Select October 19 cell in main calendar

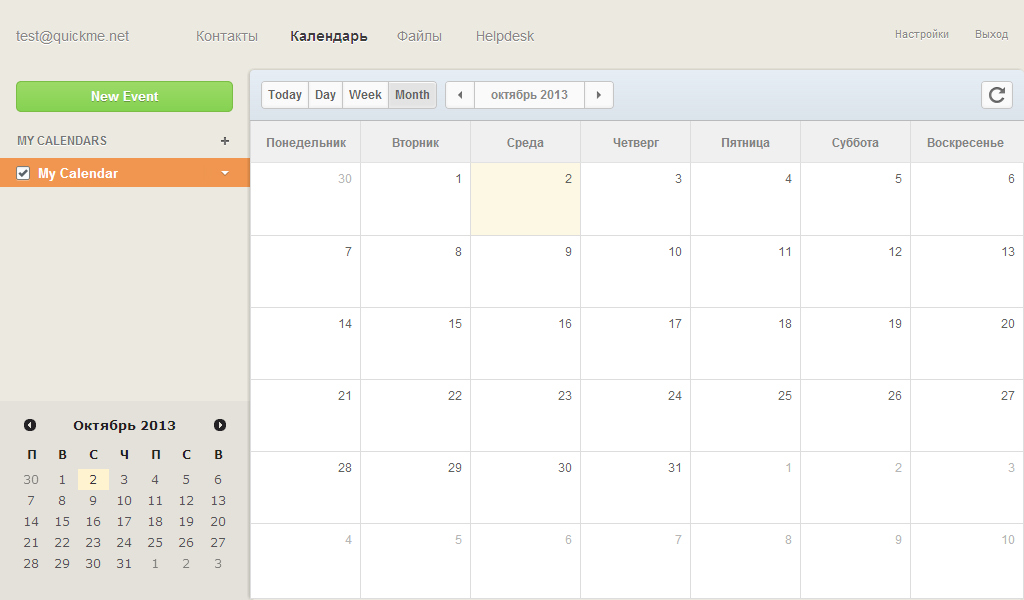pos(856,343)
